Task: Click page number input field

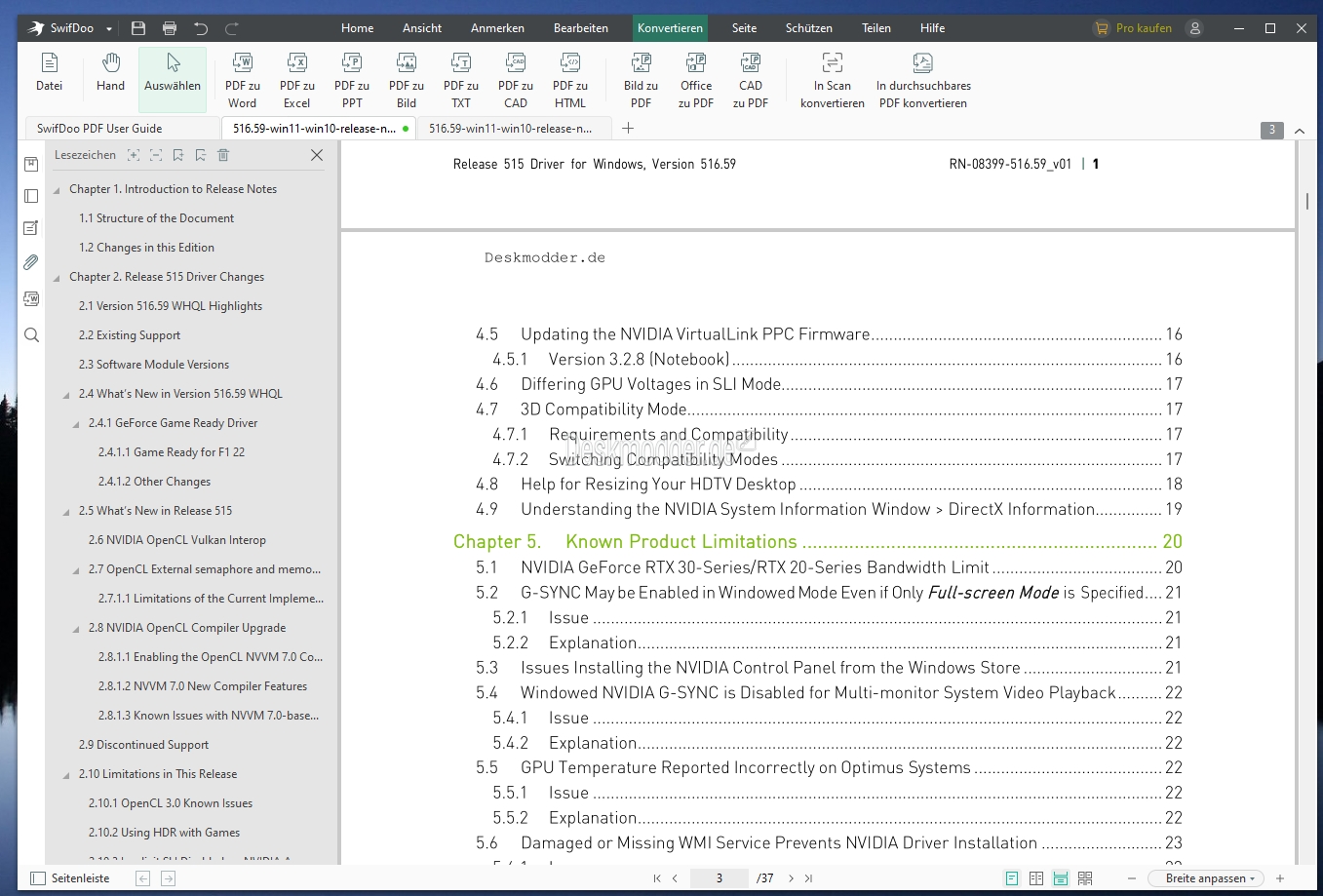Action: 720,878
